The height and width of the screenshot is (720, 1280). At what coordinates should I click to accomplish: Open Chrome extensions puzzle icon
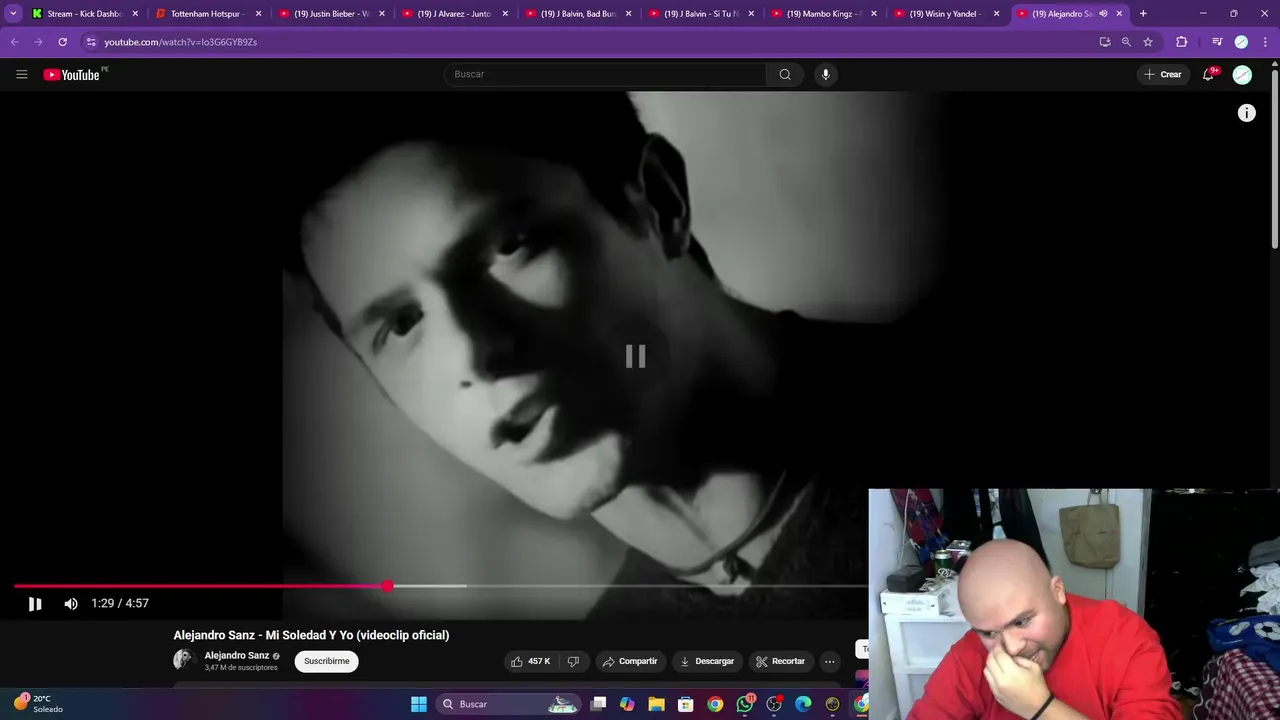(1182, 42)
